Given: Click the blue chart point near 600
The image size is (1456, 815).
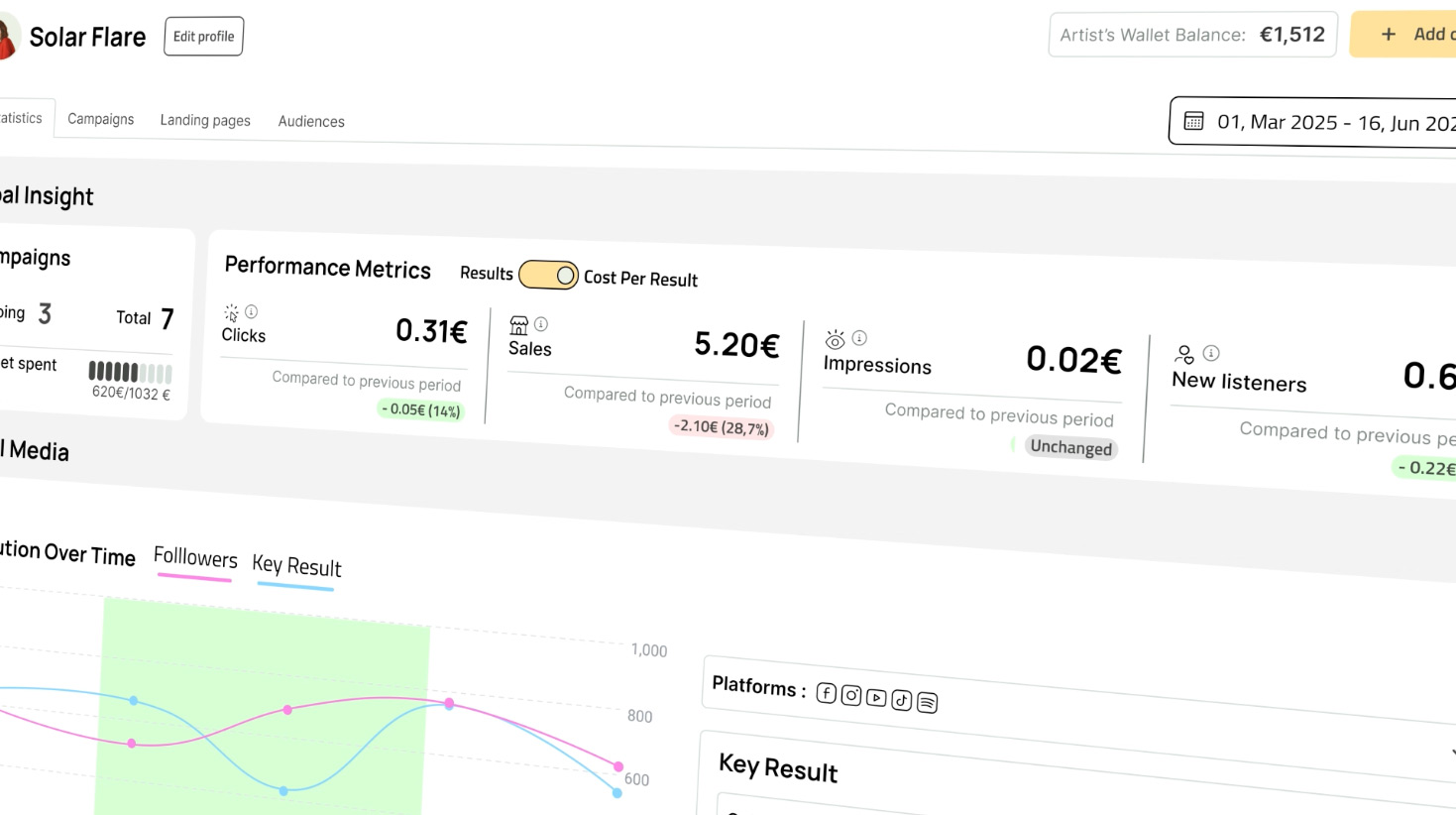Looking at the screenshot, I should coord(616,792).
